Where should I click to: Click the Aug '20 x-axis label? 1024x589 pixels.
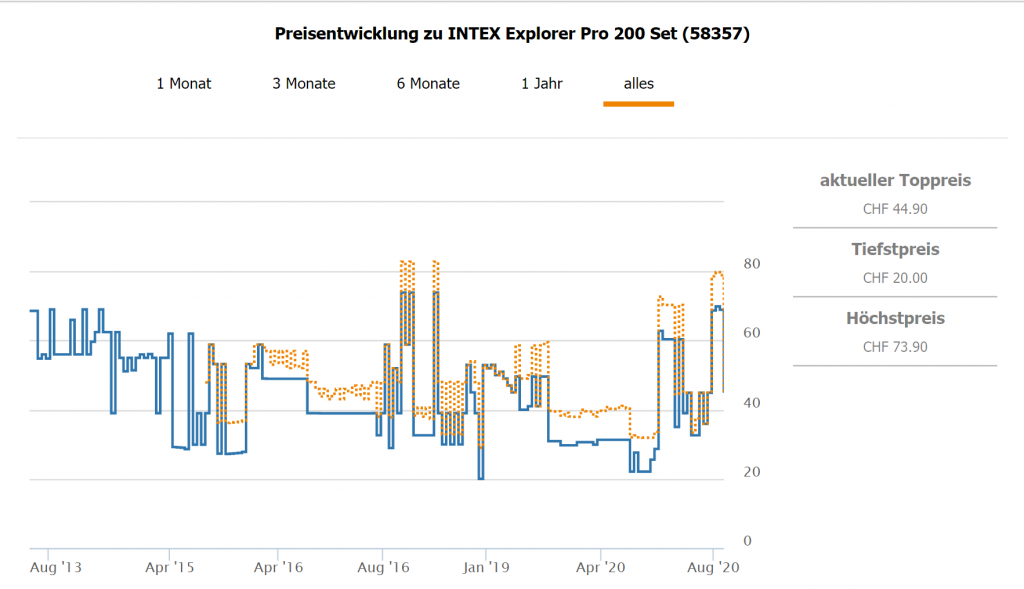click(712, 567)
